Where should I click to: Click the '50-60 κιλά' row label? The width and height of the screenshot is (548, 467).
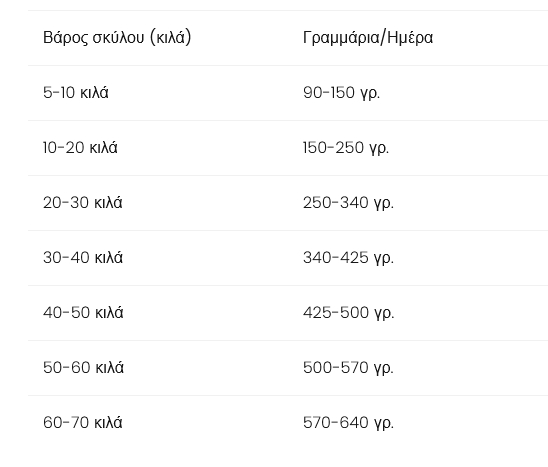point(84,367)
